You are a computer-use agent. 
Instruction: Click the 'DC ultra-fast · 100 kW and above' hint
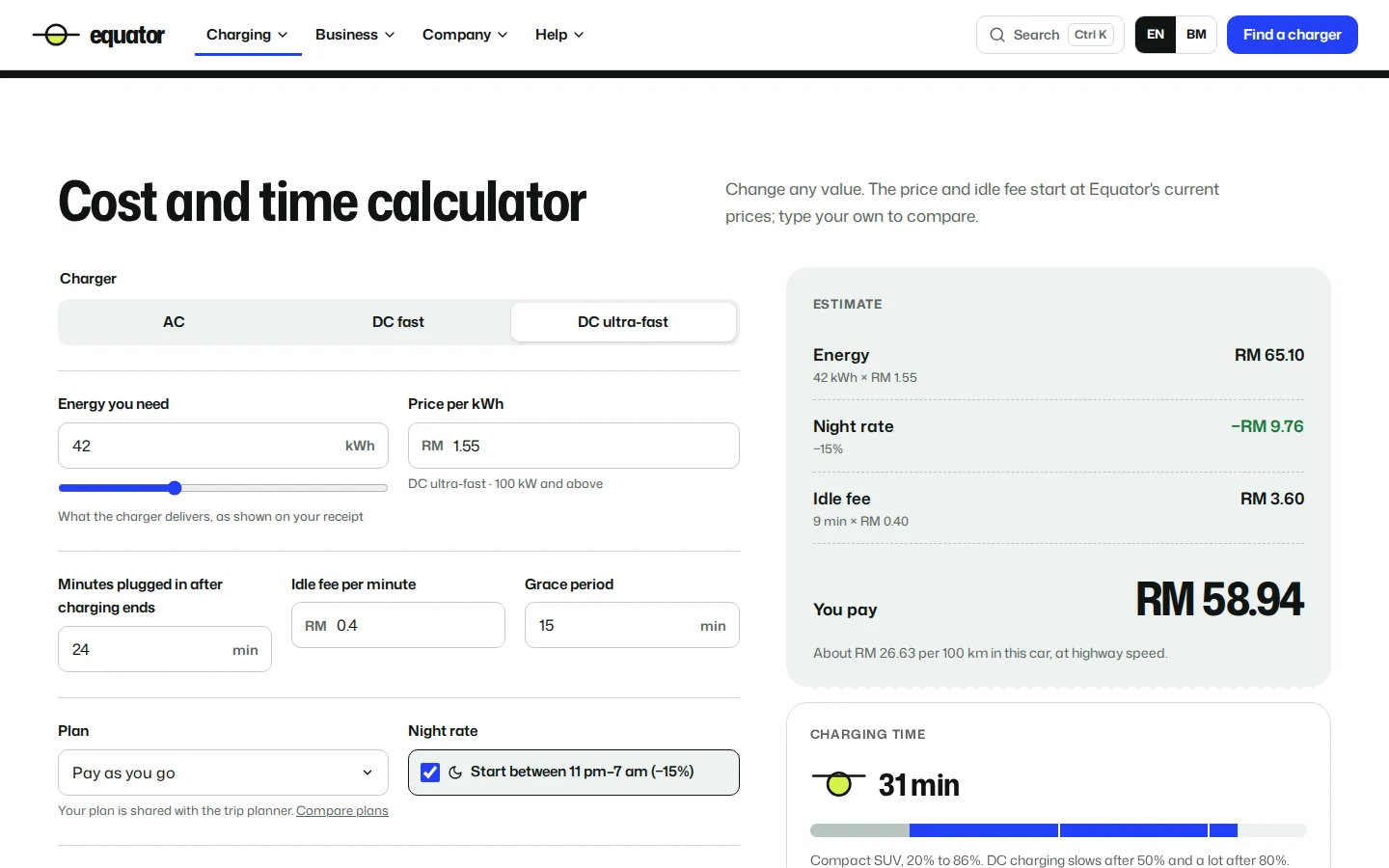pyautogui.click(x=505, y=483)
